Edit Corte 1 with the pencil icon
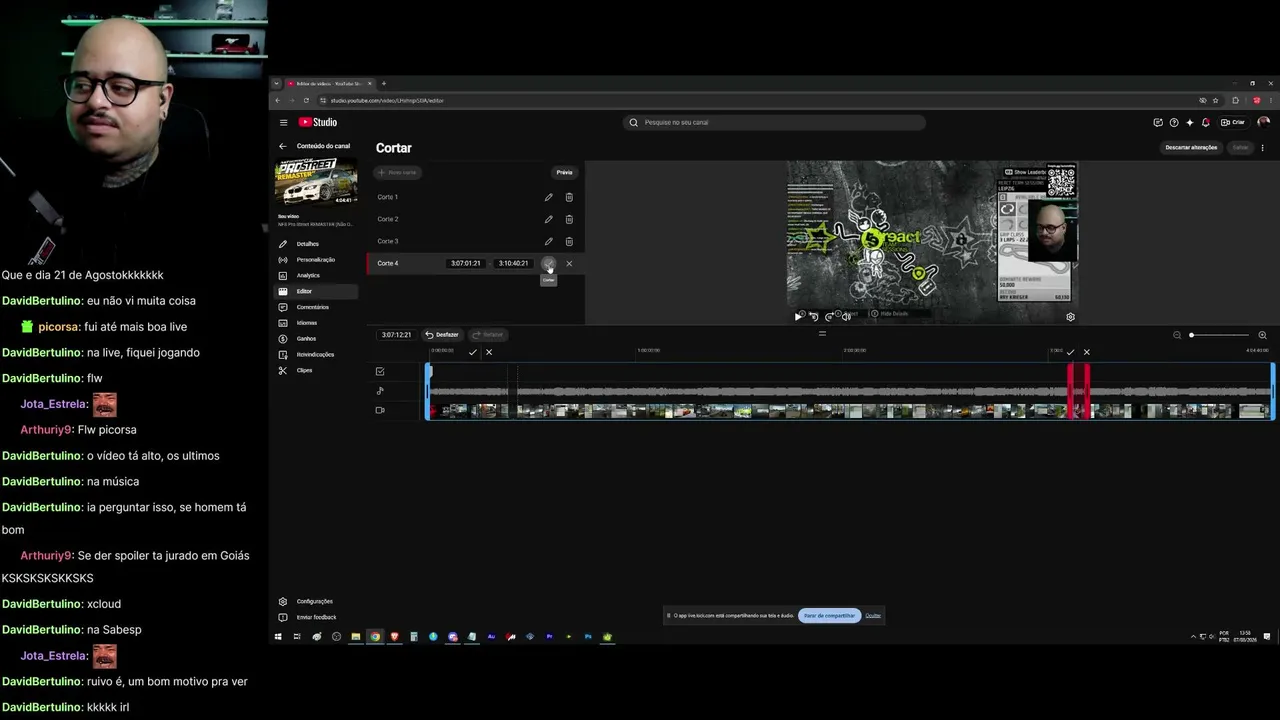This screenshot has width=1280, height=720. [548, 197]
